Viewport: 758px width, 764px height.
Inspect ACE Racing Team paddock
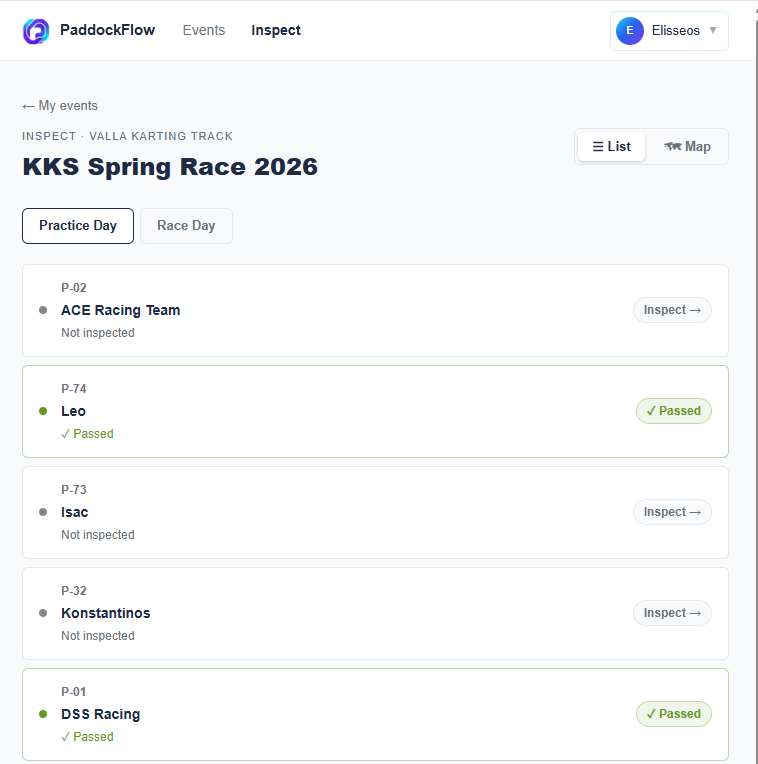tap(672, 310)
